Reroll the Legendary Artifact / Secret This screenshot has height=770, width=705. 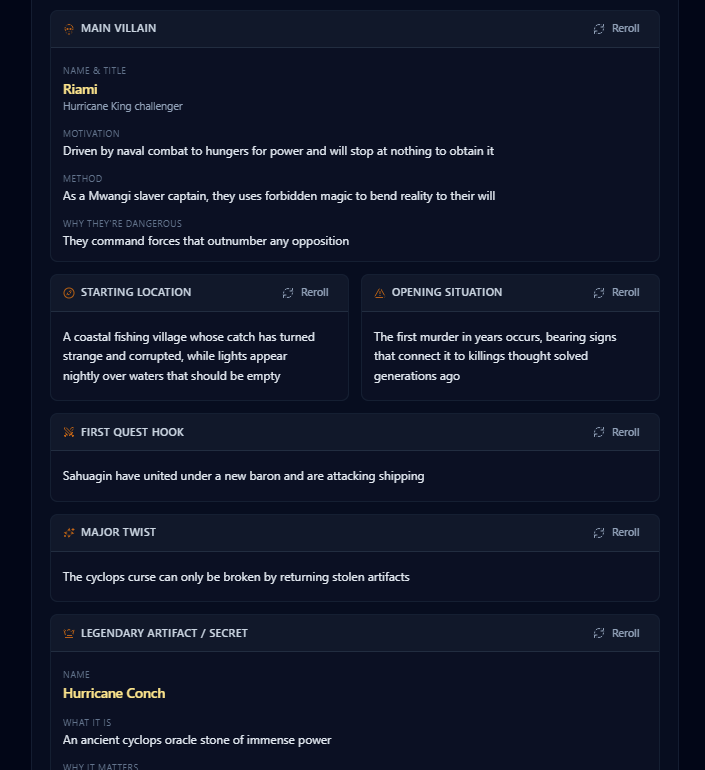[x=616, y=634]
